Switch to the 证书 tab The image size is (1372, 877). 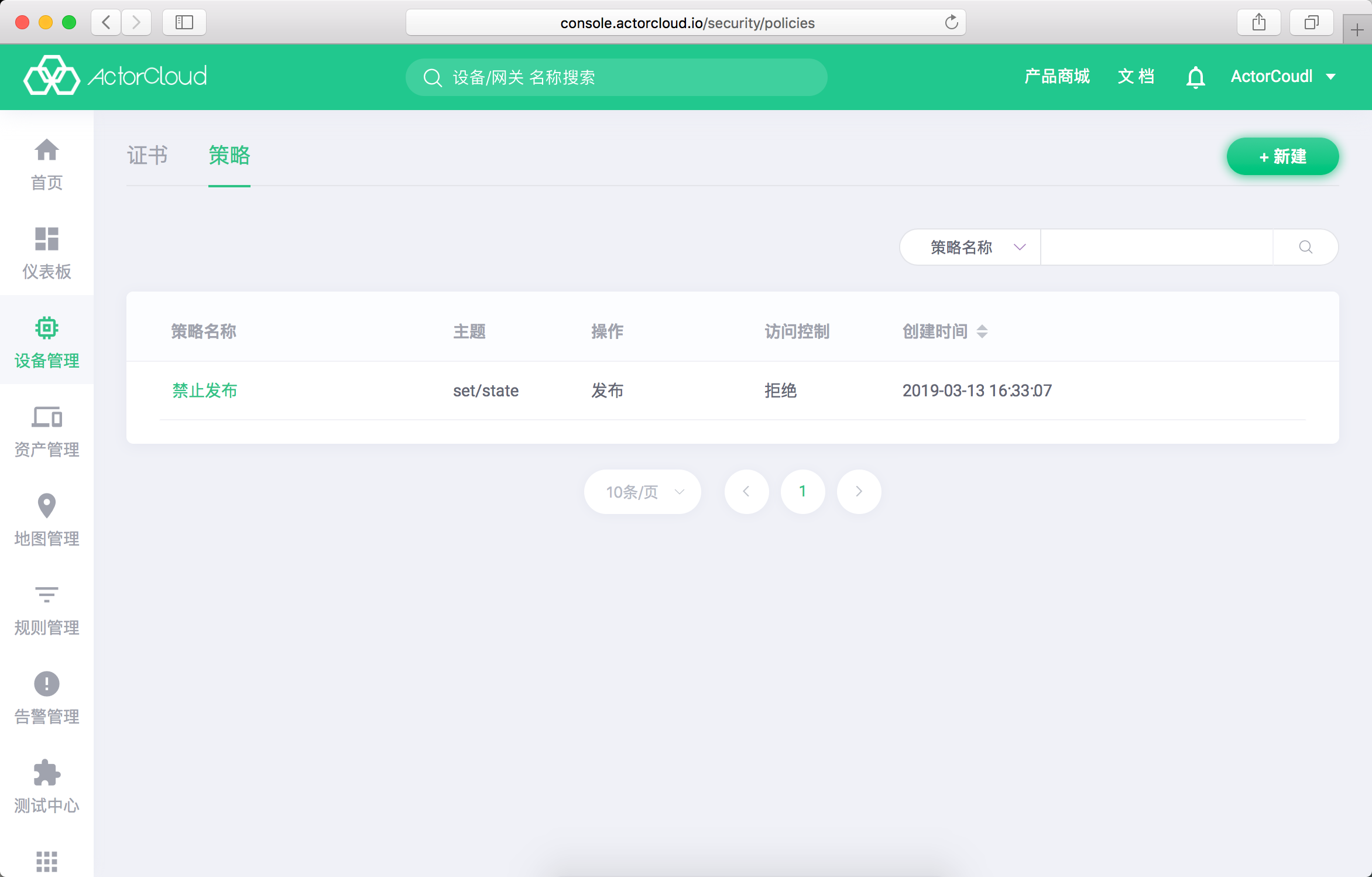(x=148, y=156)
